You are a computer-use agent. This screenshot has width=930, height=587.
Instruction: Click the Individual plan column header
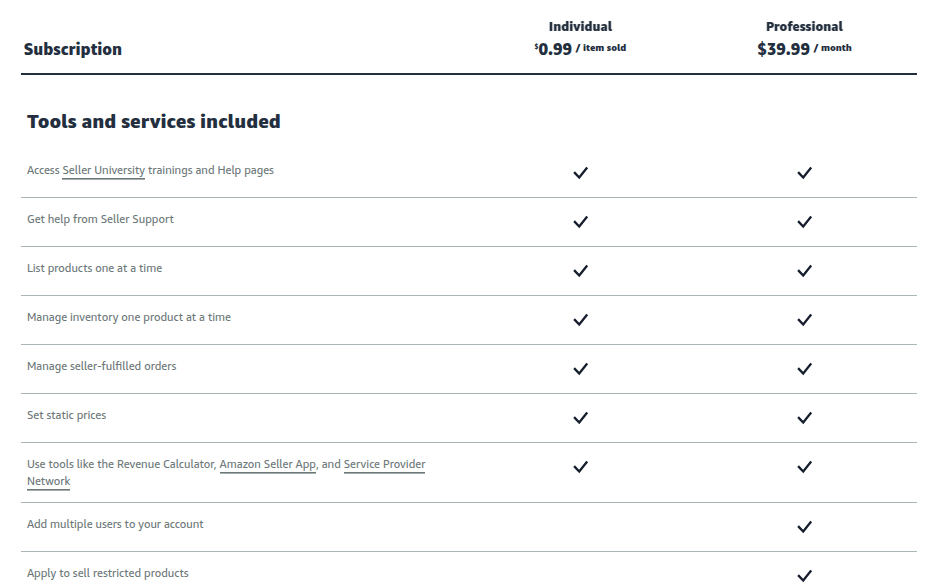580,27
